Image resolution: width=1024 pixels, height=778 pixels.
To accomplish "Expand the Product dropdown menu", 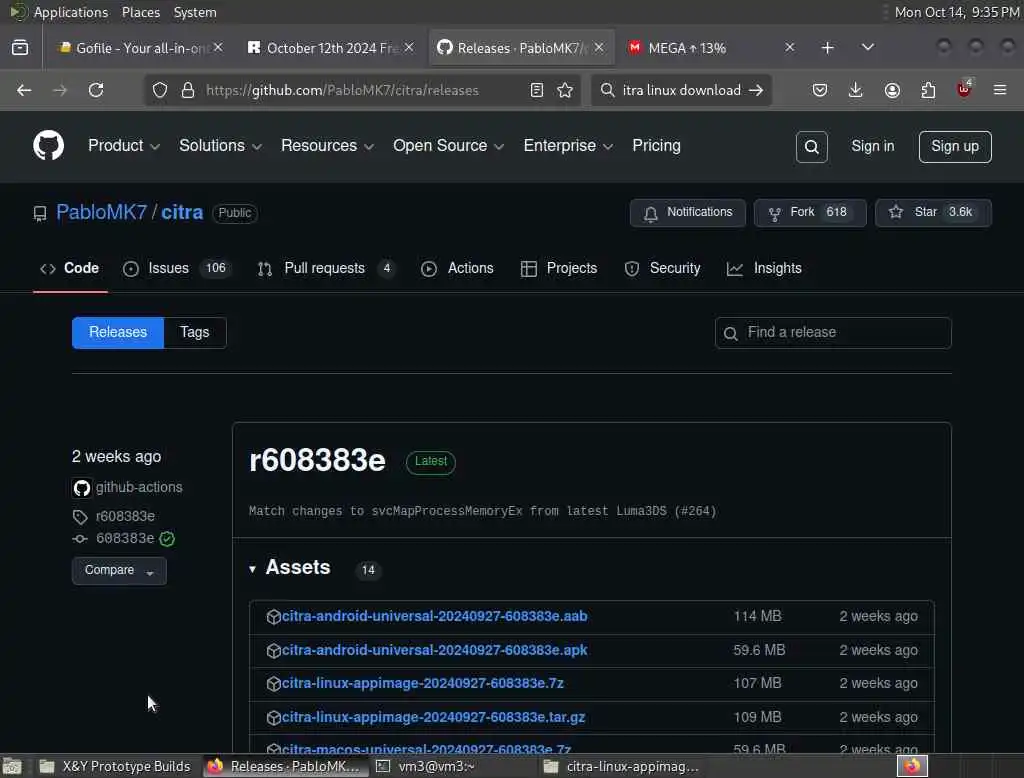I will 123,146.
